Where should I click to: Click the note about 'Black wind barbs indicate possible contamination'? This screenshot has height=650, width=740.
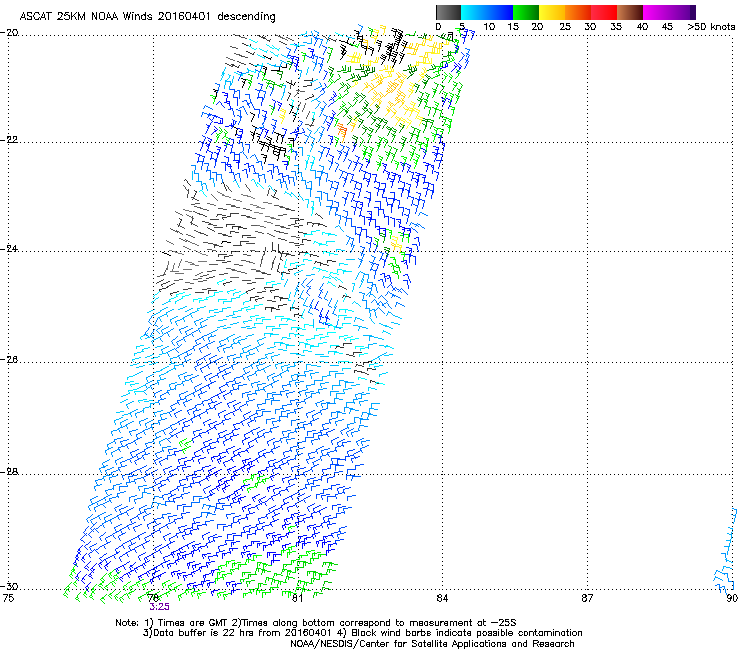click(x=462, y=633)
